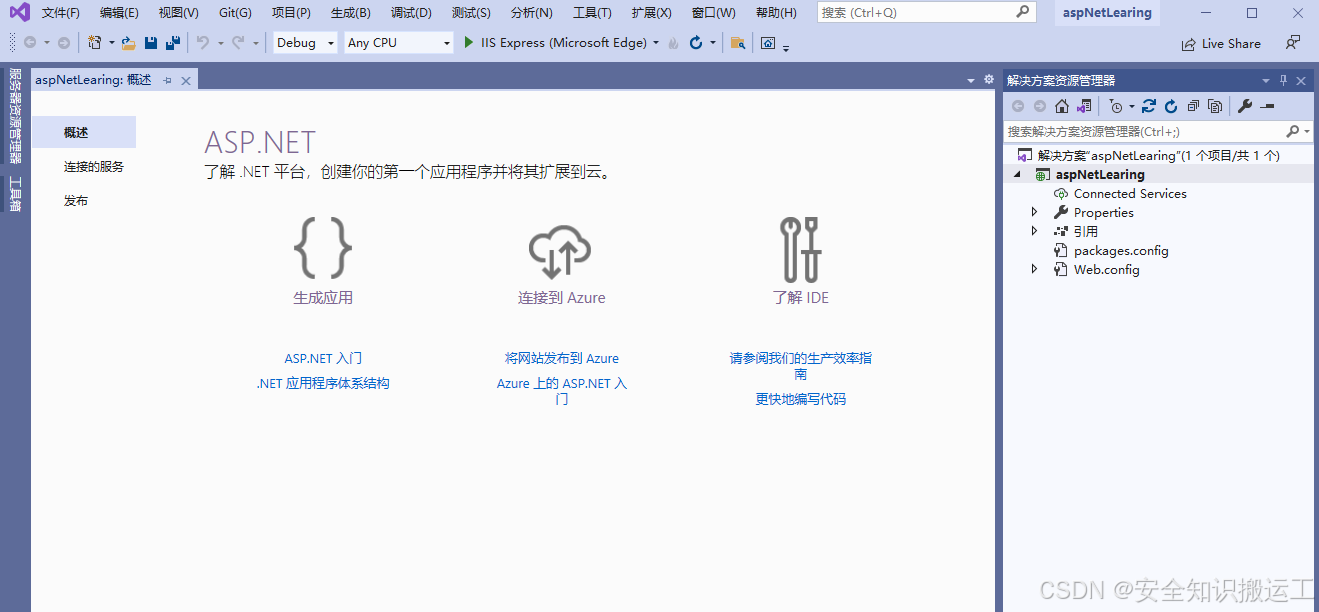Click the navigate forward arrow in main toolbar
Image resolution: width=1319 pixels, height=612 pixels.
pyautogui.click(x=64, y=43)
